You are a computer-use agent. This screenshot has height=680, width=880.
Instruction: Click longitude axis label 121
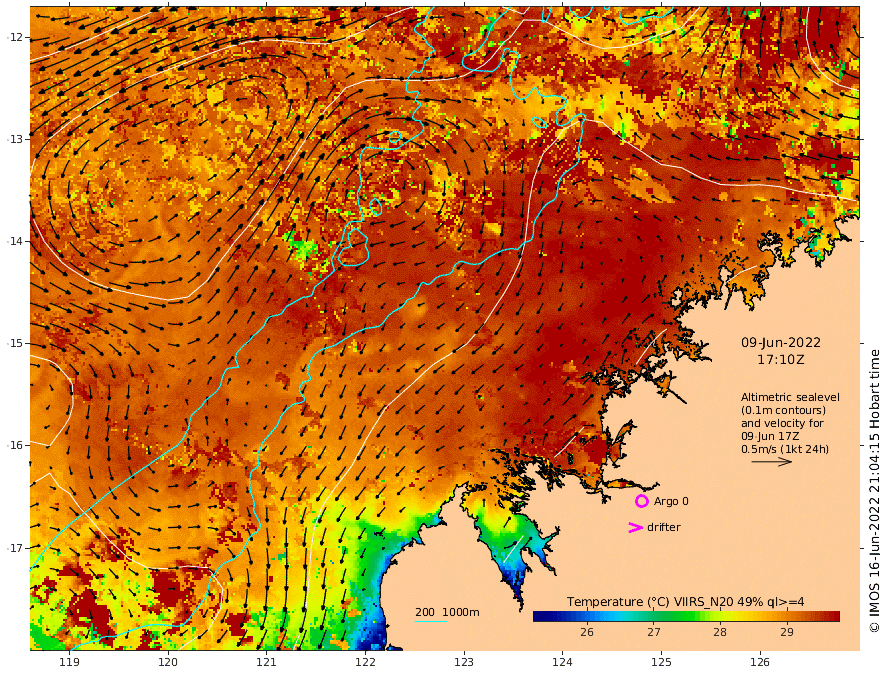coord(267,662)
